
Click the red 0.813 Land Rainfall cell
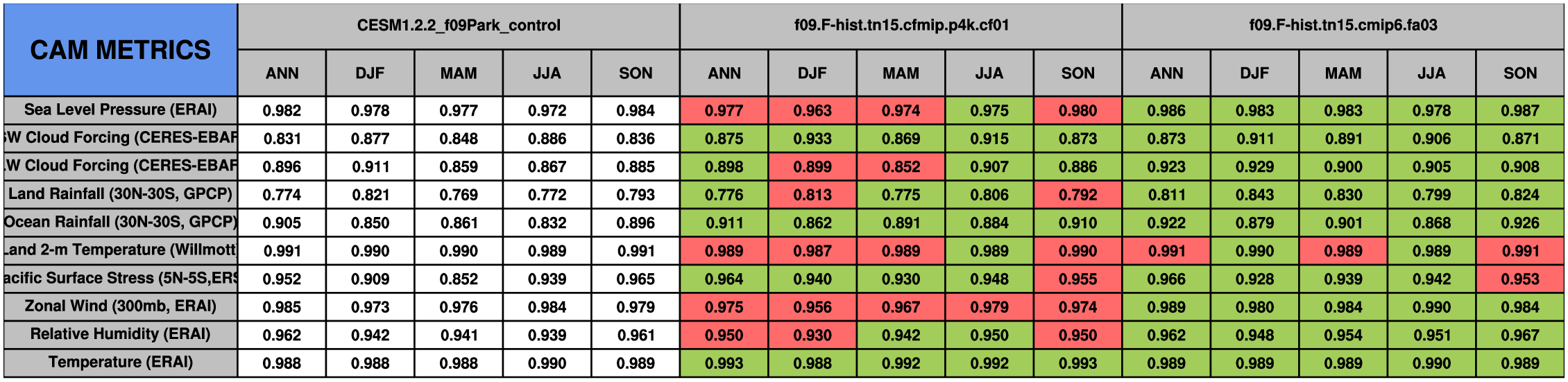coord(812,195)
